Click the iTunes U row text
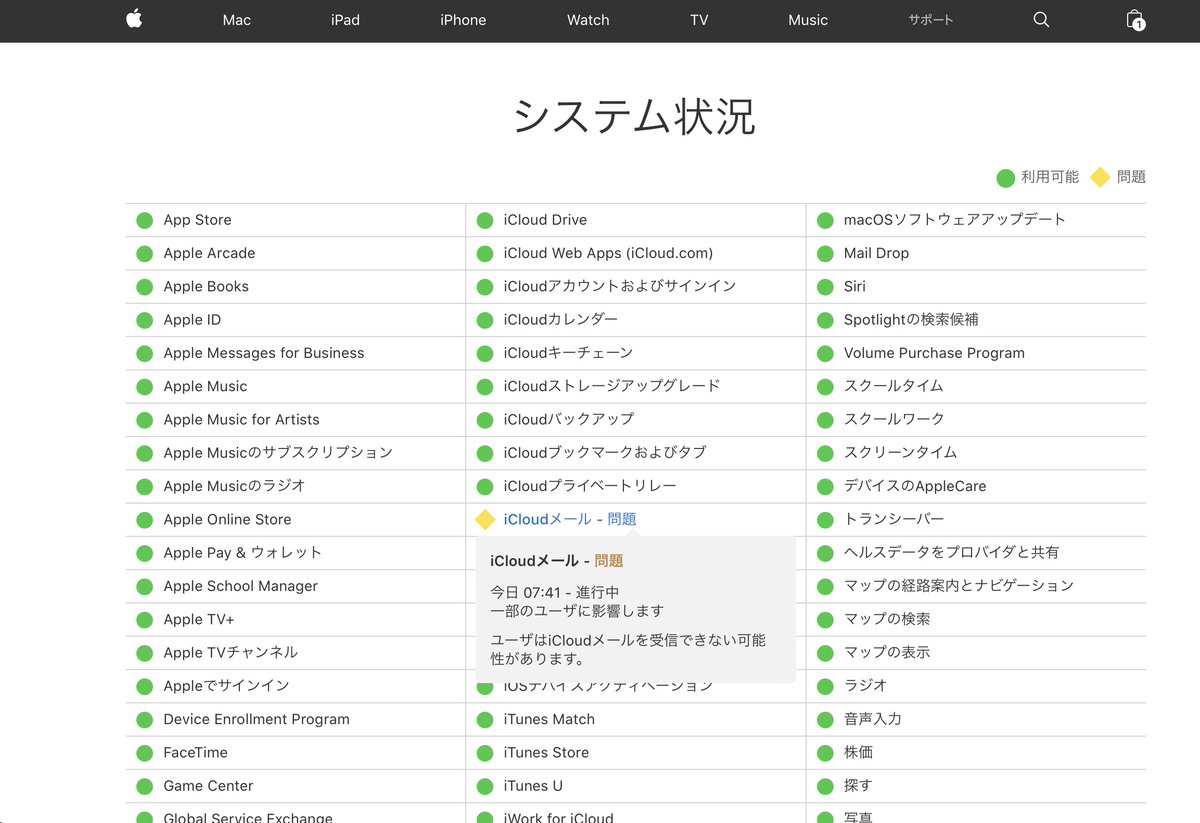Screen dimensions: 1200x823 (533, 786)
